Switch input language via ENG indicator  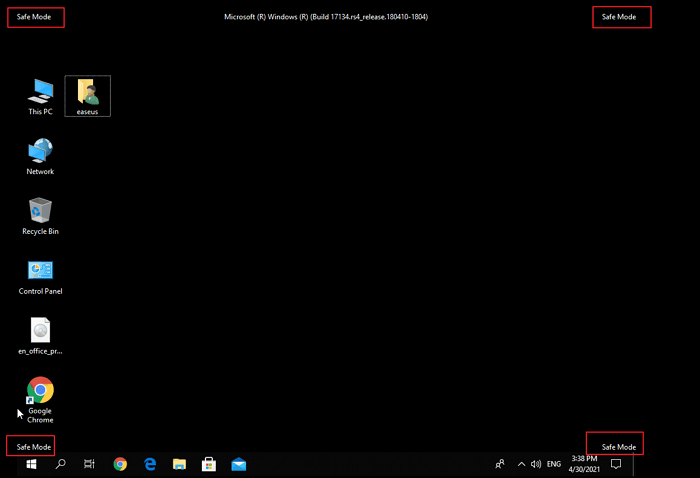554,464
